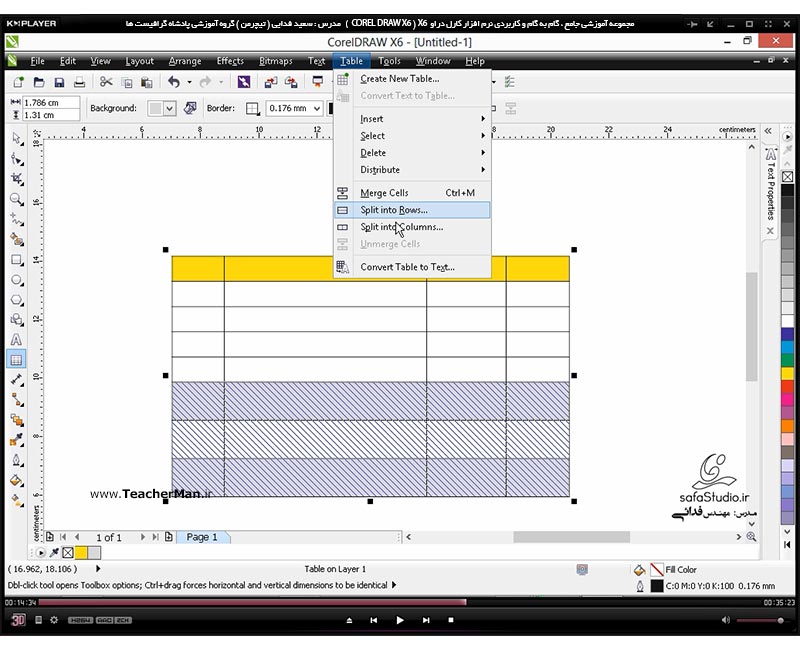Click the Save disk icon
The height and width of the screenshot is (650, 800).
pyautogui.click(x=59, y=82)
